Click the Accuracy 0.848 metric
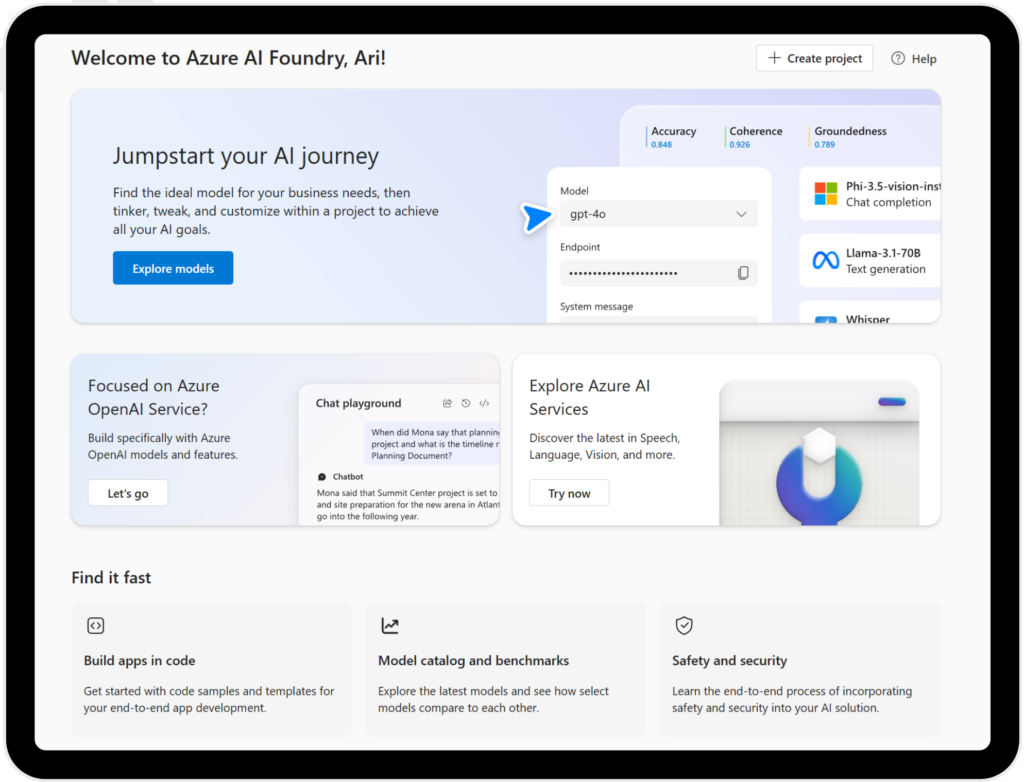This screenshot has height=782, width=1024. (673, 137)
